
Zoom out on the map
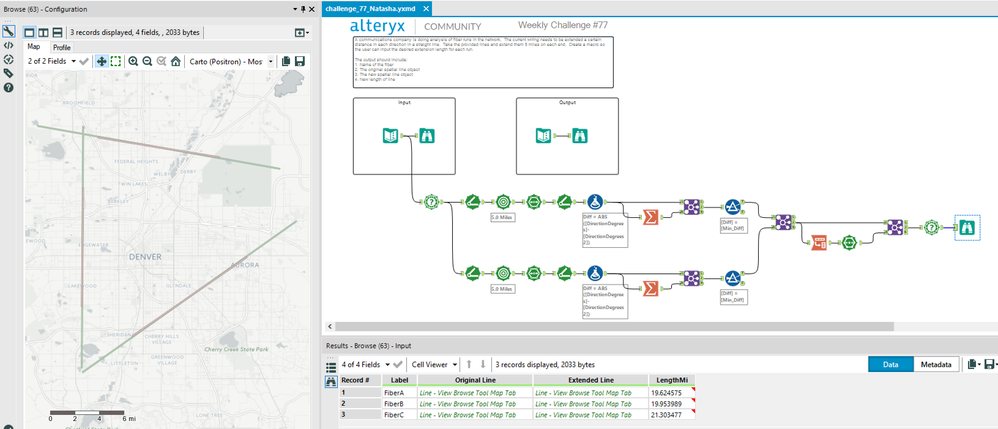(147, 61)
